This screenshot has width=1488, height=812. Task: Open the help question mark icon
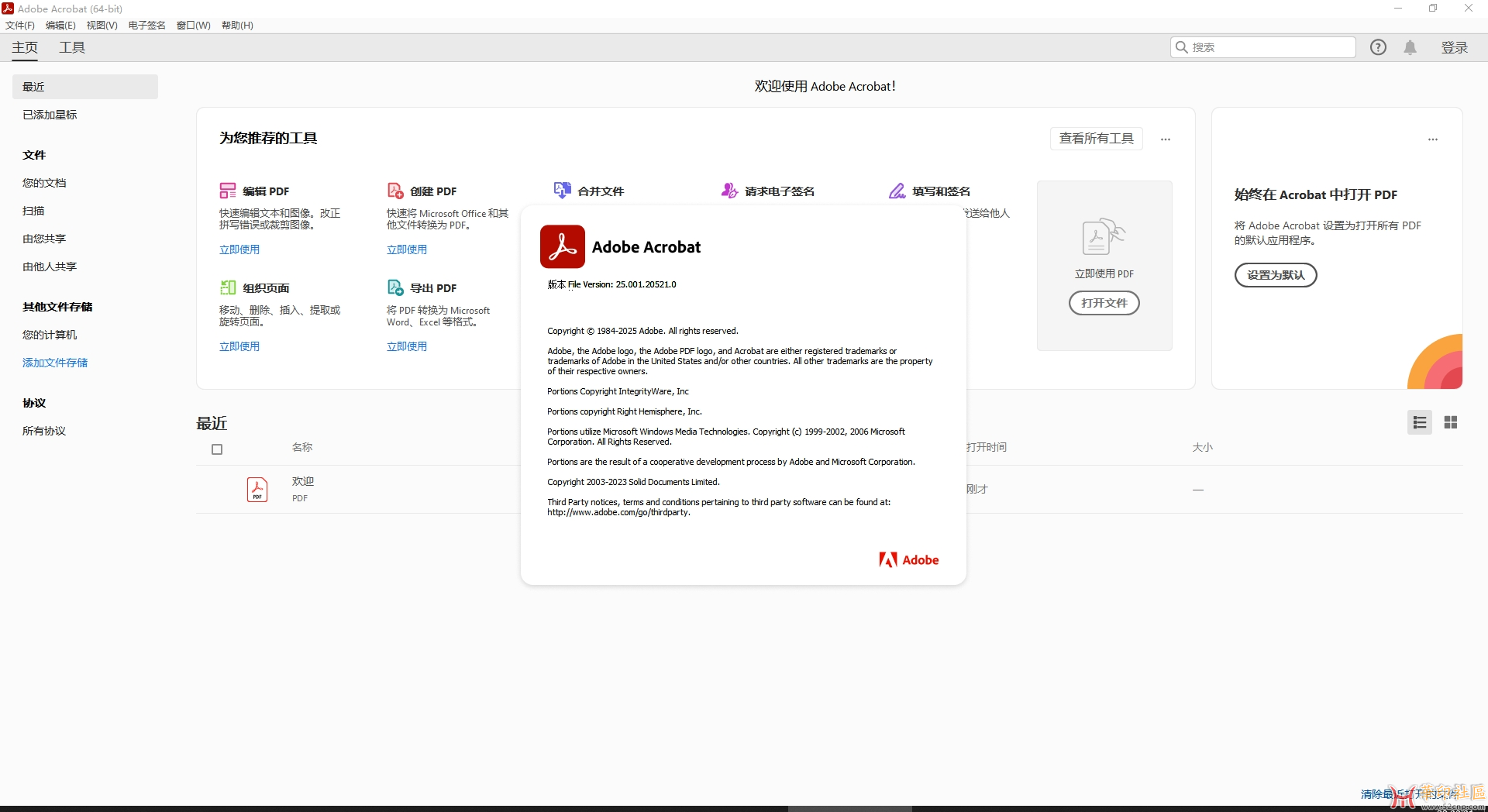pos(1378,47)
